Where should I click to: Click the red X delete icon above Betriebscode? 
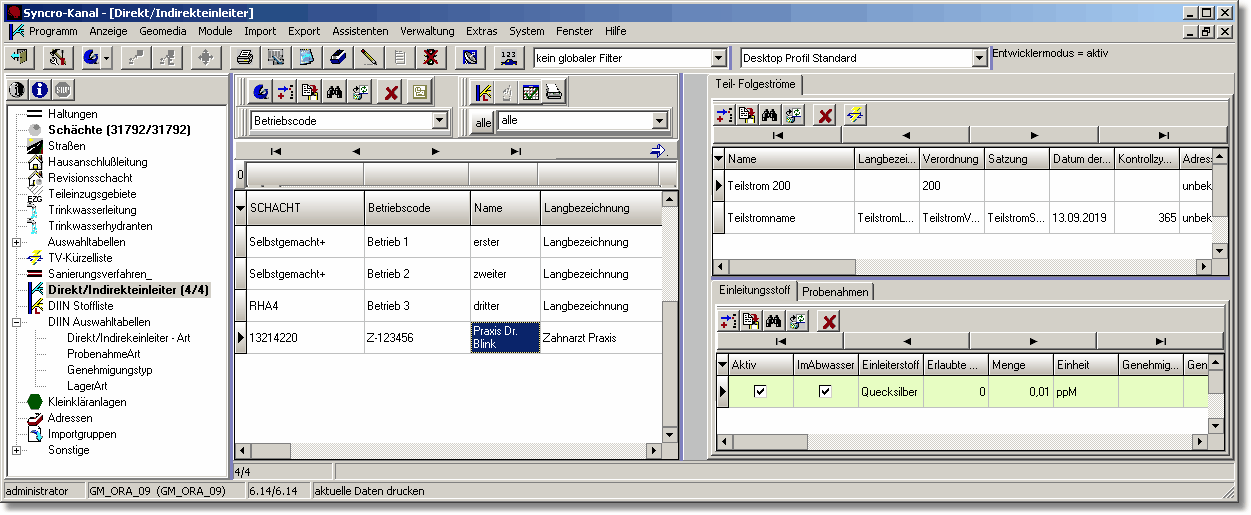pyautogui.click(x=391, y=92)
